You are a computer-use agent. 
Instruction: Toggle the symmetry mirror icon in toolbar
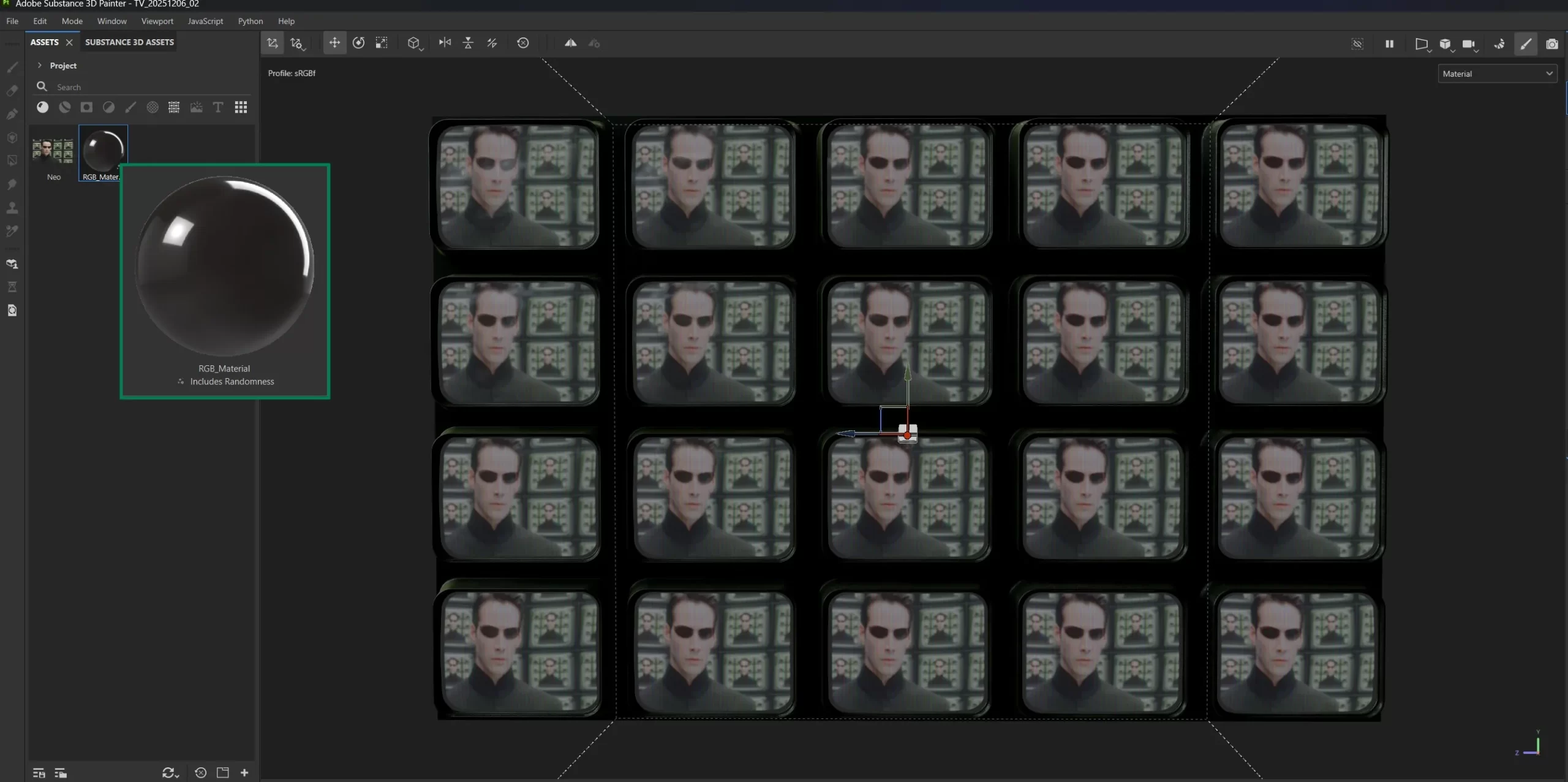click(570, 43)
